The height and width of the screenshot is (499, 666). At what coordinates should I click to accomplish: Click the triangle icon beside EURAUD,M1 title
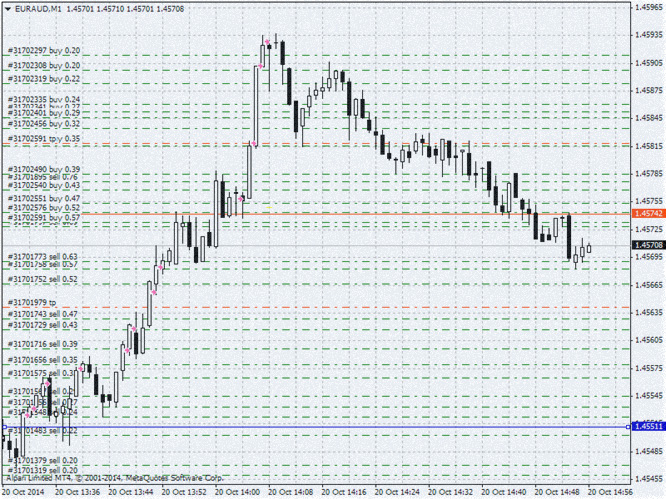point(8,9)
